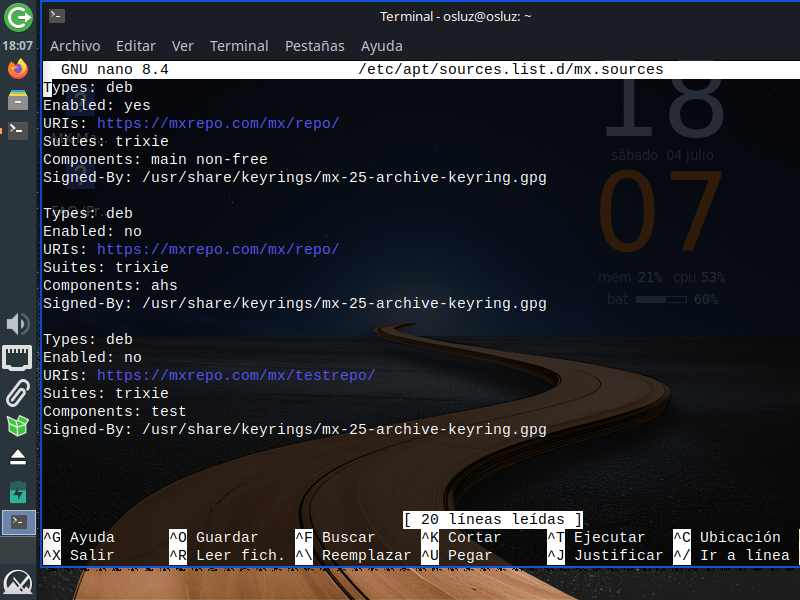Click the volume speaker tray icon
Screen dimensions: 800x600
tap(18, 324)
